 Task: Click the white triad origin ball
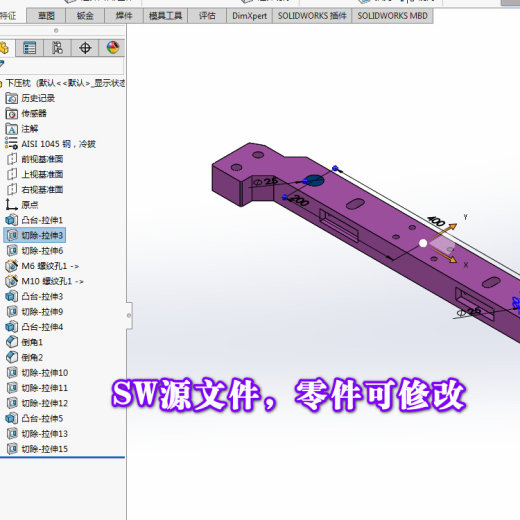tap(423, 243)
